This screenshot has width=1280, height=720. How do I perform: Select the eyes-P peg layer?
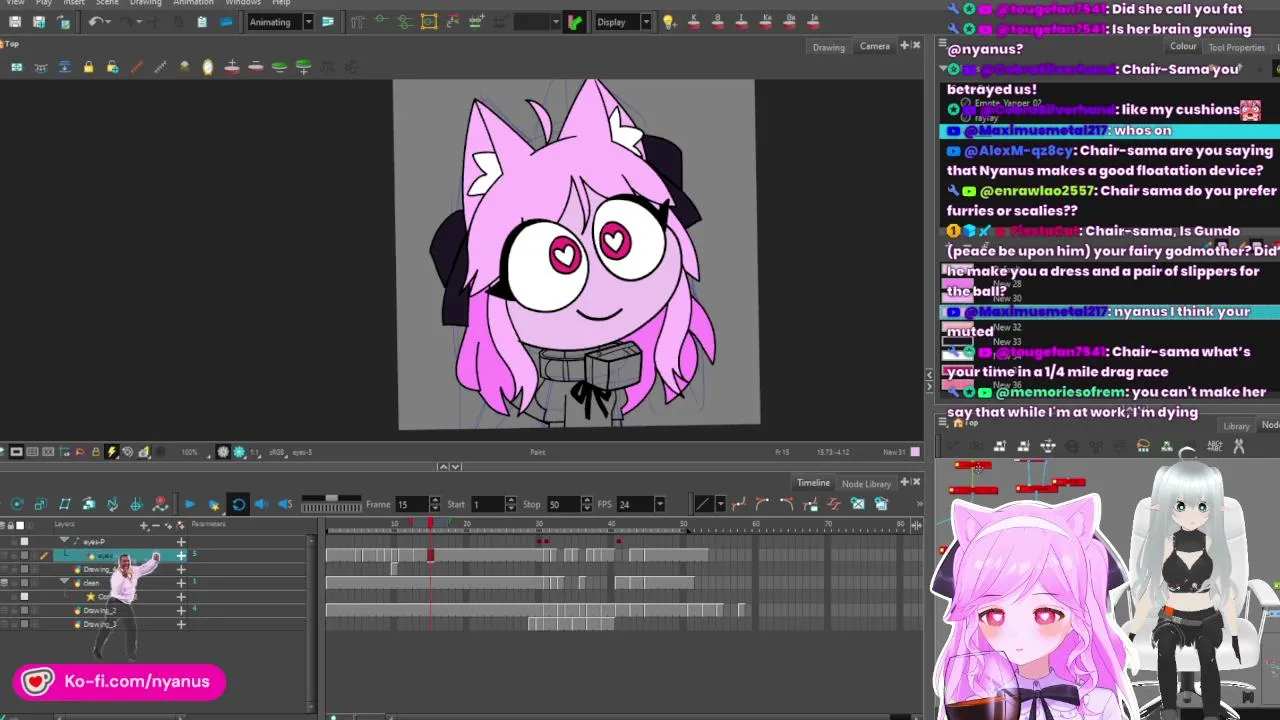click(94, 541)
